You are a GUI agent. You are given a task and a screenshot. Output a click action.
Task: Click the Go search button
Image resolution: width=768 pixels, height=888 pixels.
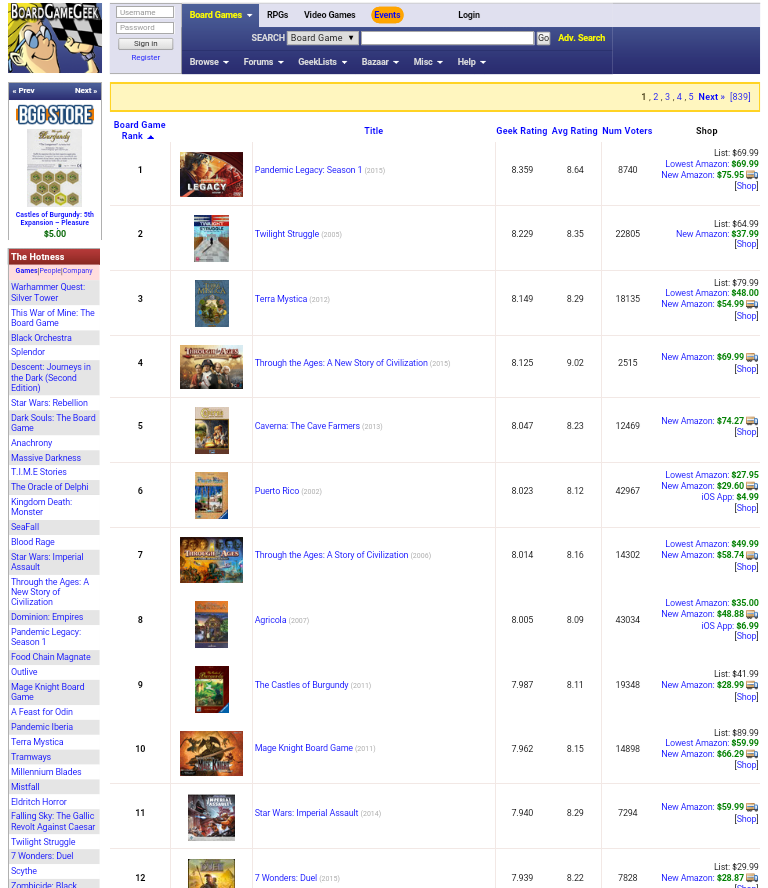[x=543, y=38]
